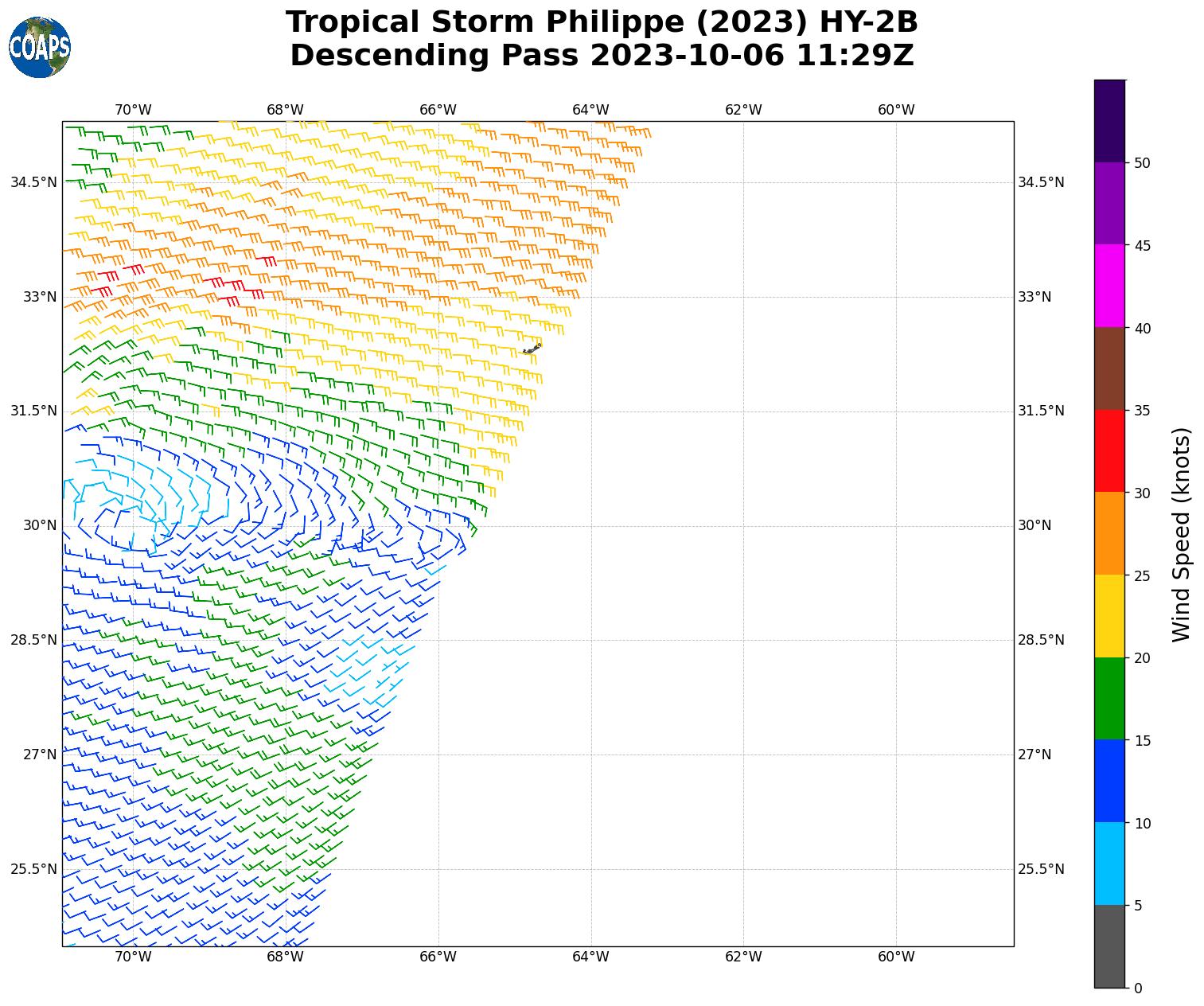Select the red 30-35 knot colorbar segment

click(x=1109, y=450)
